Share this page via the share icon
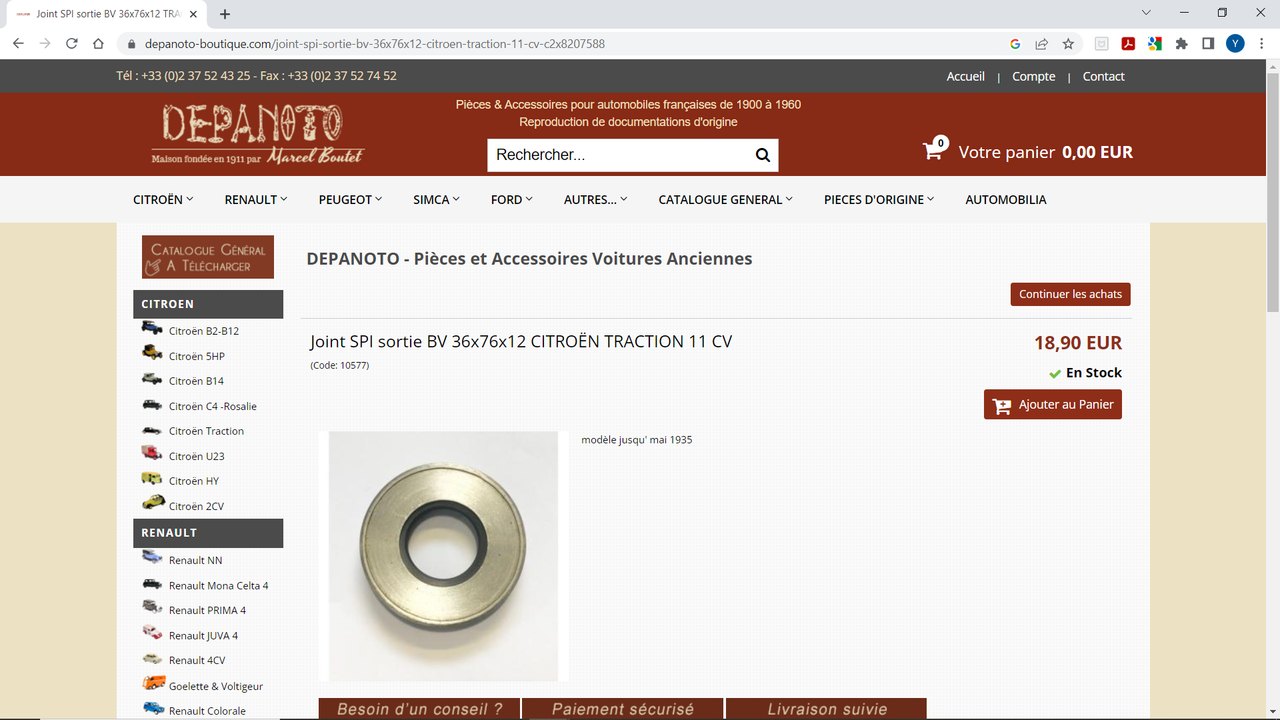This screenshot has height=720, width=1280. [1041, 44]
